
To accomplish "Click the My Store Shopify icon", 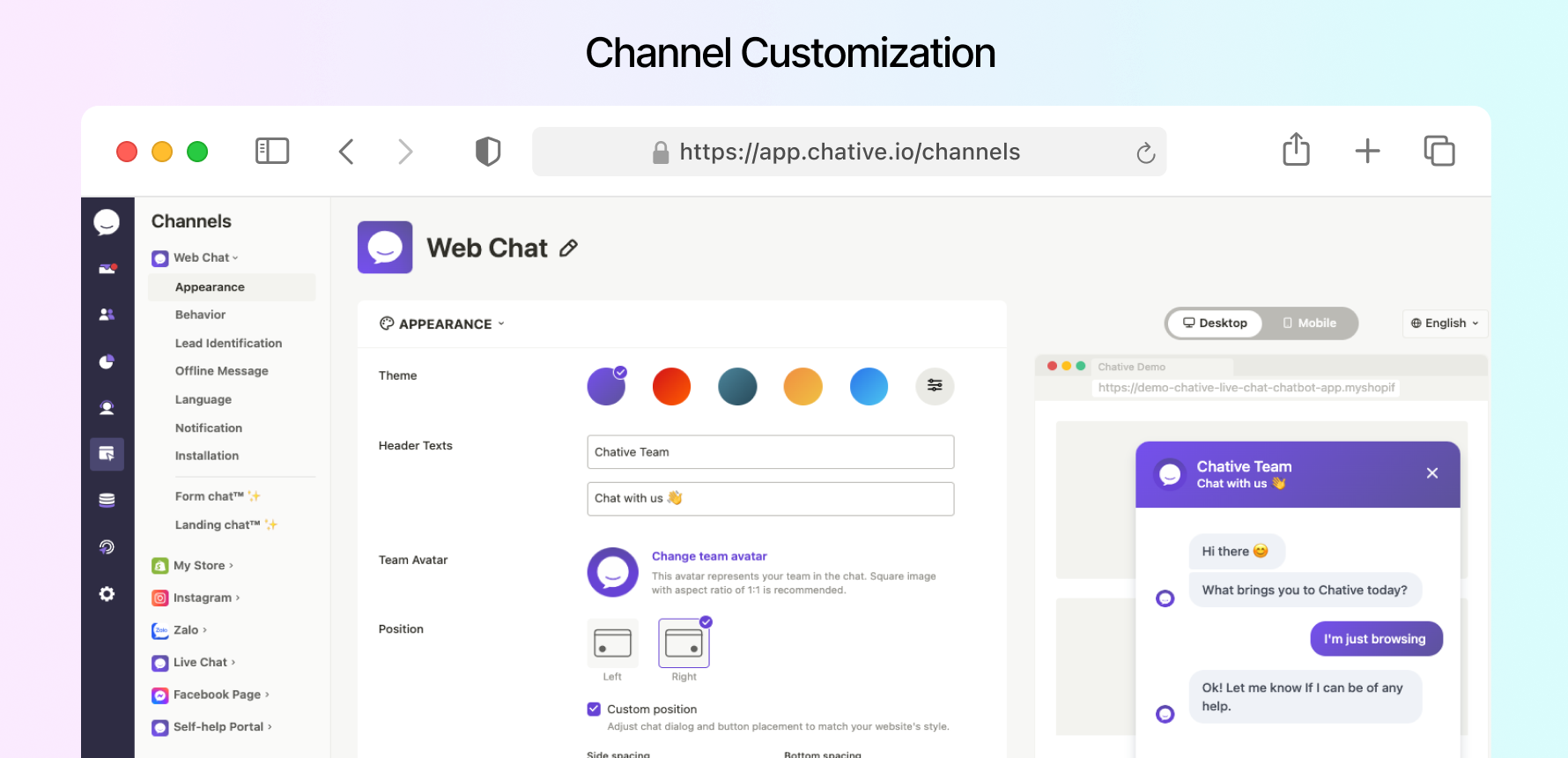I will (x=159, y=566).
